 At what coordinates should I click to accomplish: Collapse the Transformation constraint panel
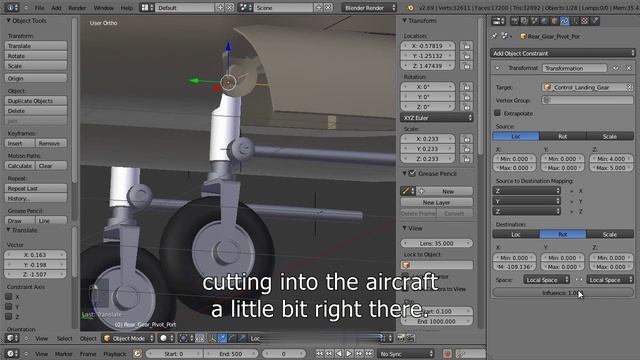point(498,68)
